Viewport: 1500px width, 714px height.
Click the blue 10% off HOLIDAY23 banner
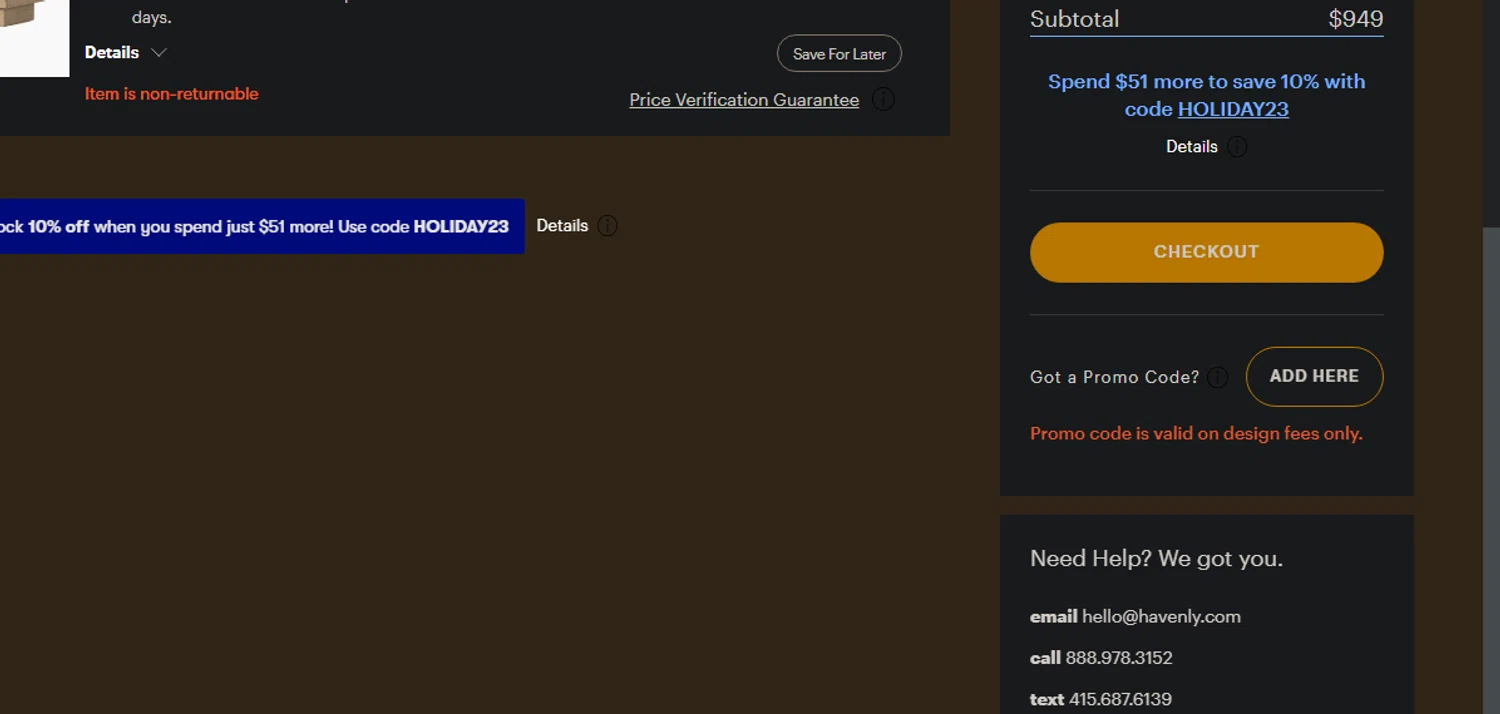(262, 226)
